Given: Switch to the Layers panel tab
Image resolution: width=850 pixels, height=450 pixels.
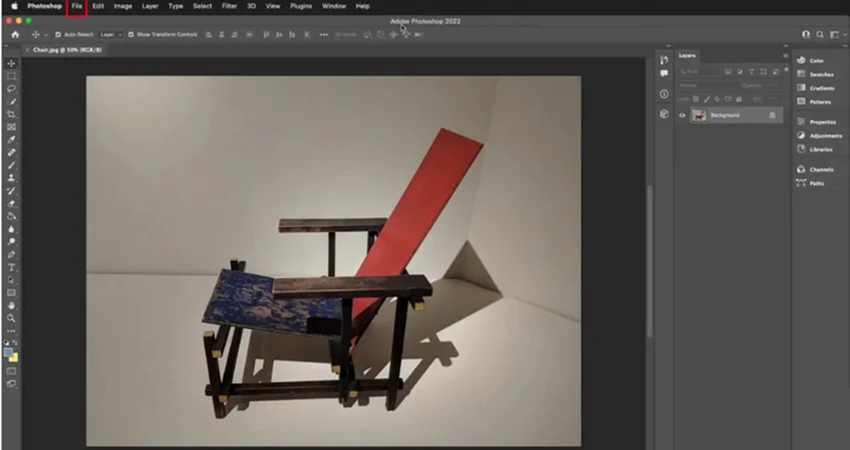Looking at the screenshot, I should [687, 56].
